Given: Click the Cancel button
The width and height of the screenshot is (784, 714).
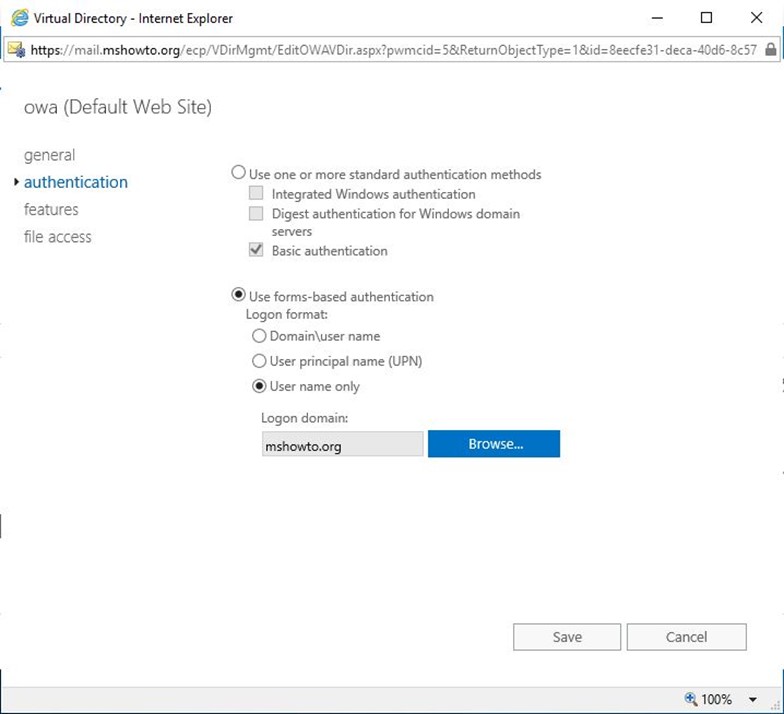Looking at the screenshot, I should pos(686,637).
